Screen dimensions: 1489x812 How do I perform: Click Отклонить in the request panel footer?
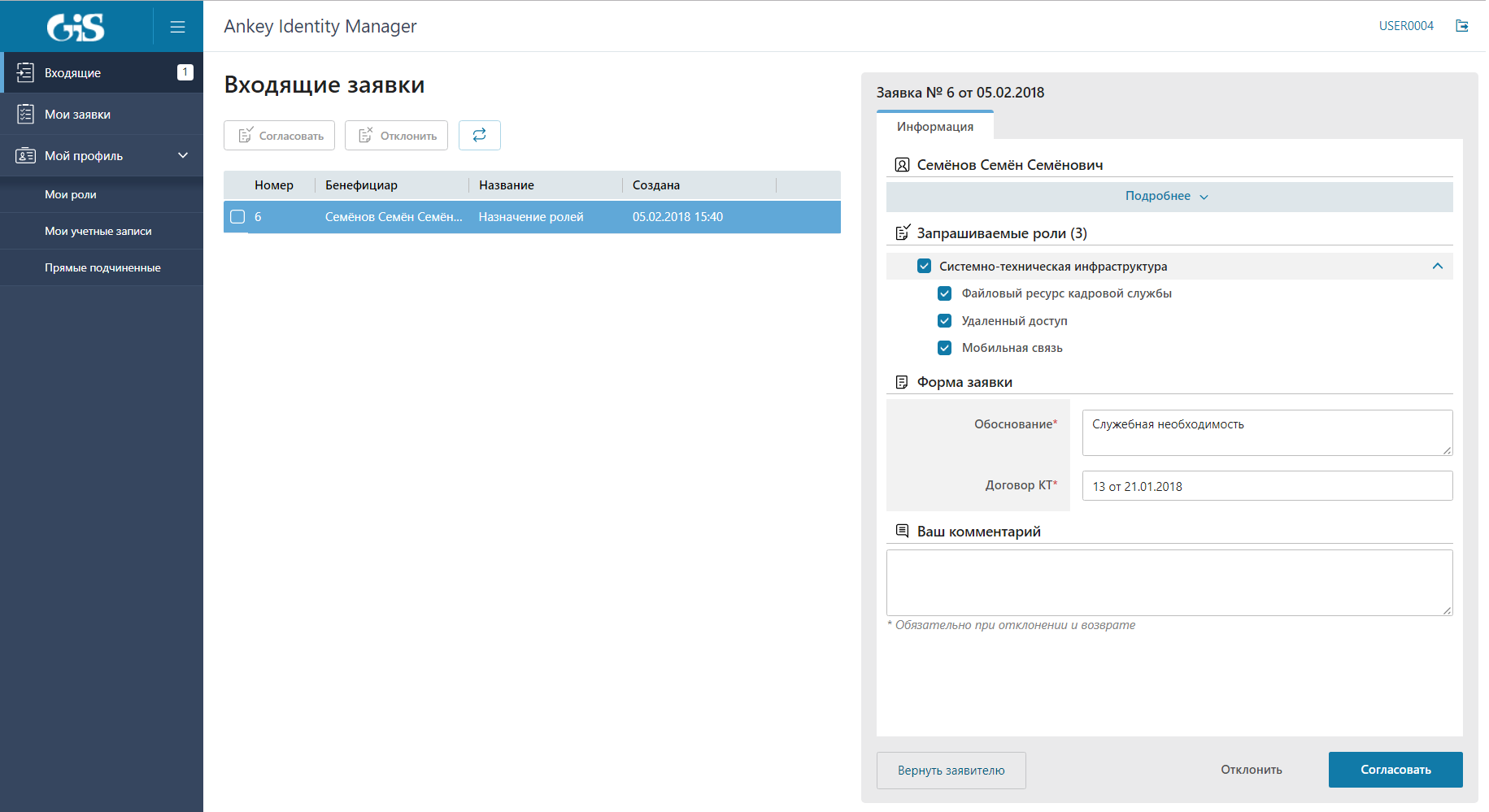click(x=1252, y=770)
